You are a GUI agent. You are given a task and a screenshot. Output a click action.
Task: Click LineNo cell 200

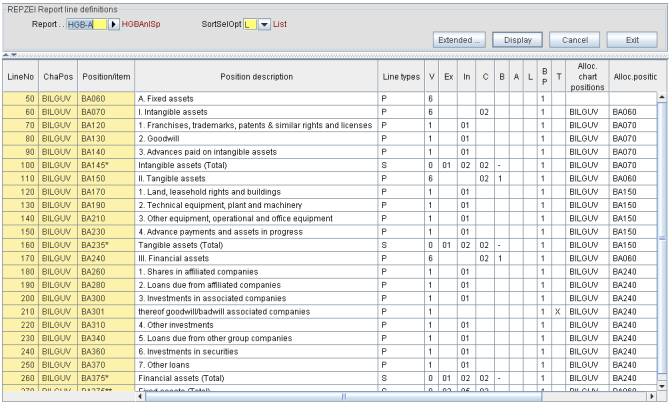click(20, 298)
